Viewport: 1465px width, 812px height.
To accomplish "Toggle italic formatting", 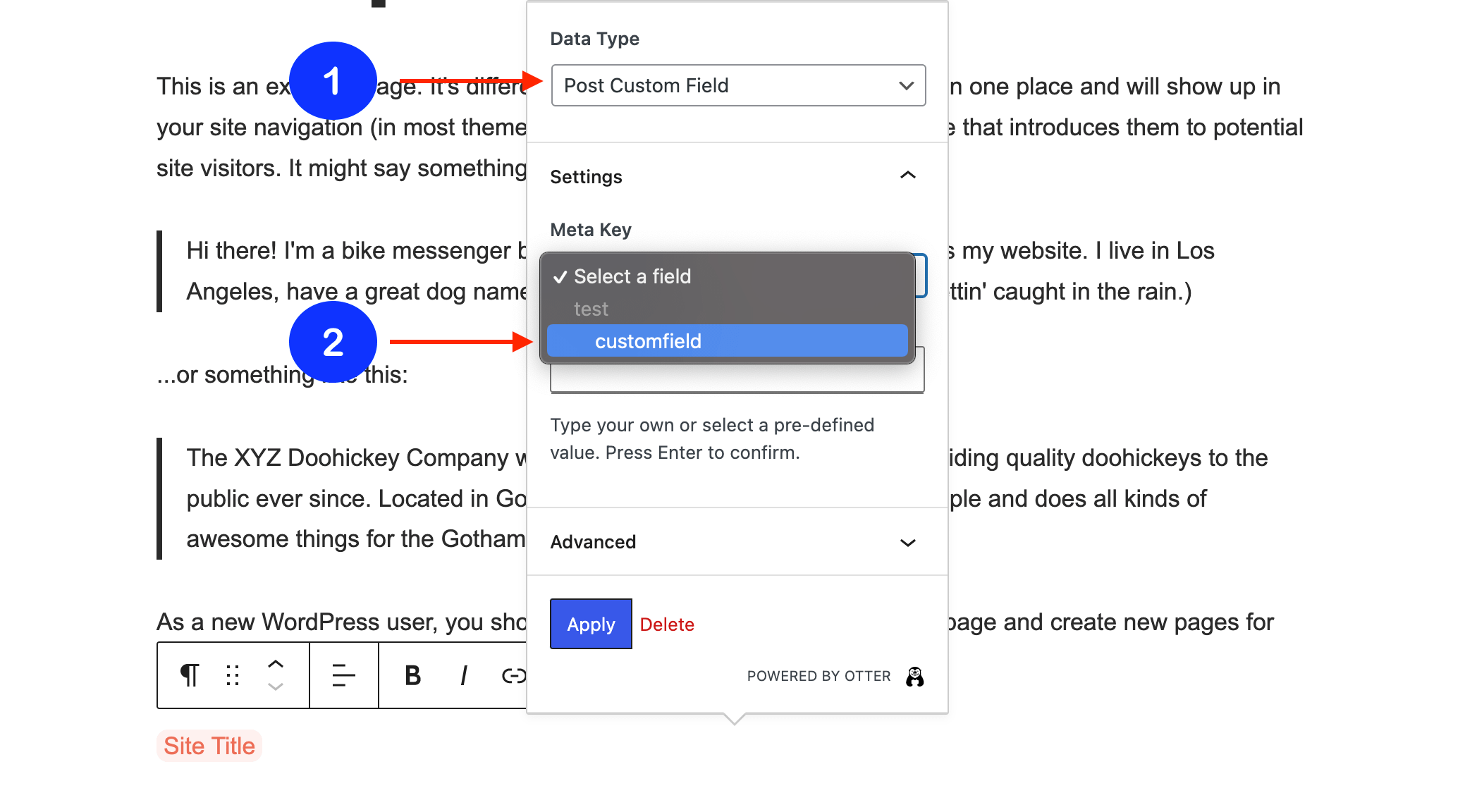I will (463, 675).
